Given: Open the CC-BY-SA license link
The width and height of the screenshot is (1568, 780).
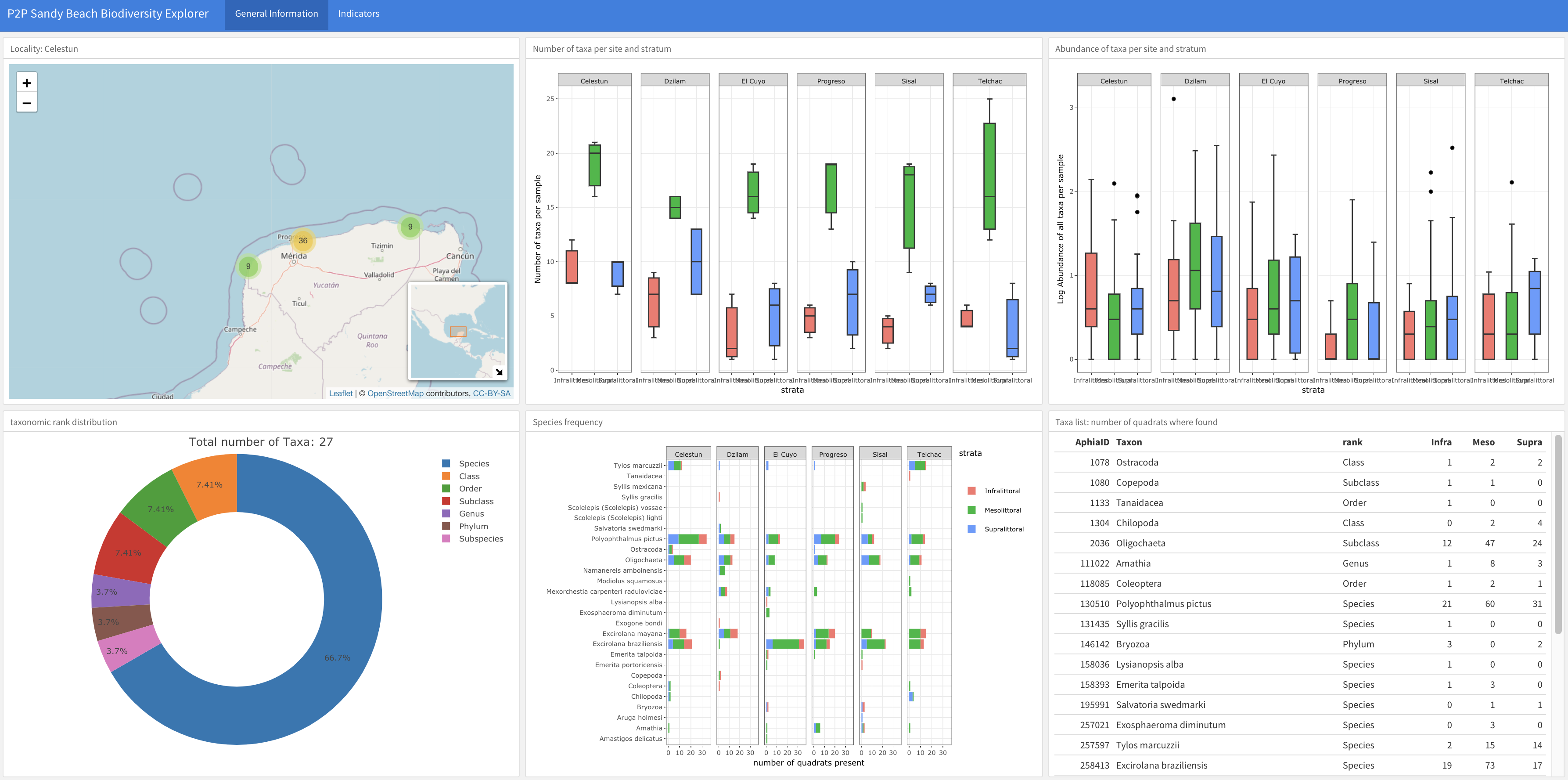Looking at the screenshot, I should pyautogui.click(x=491, y=394).
